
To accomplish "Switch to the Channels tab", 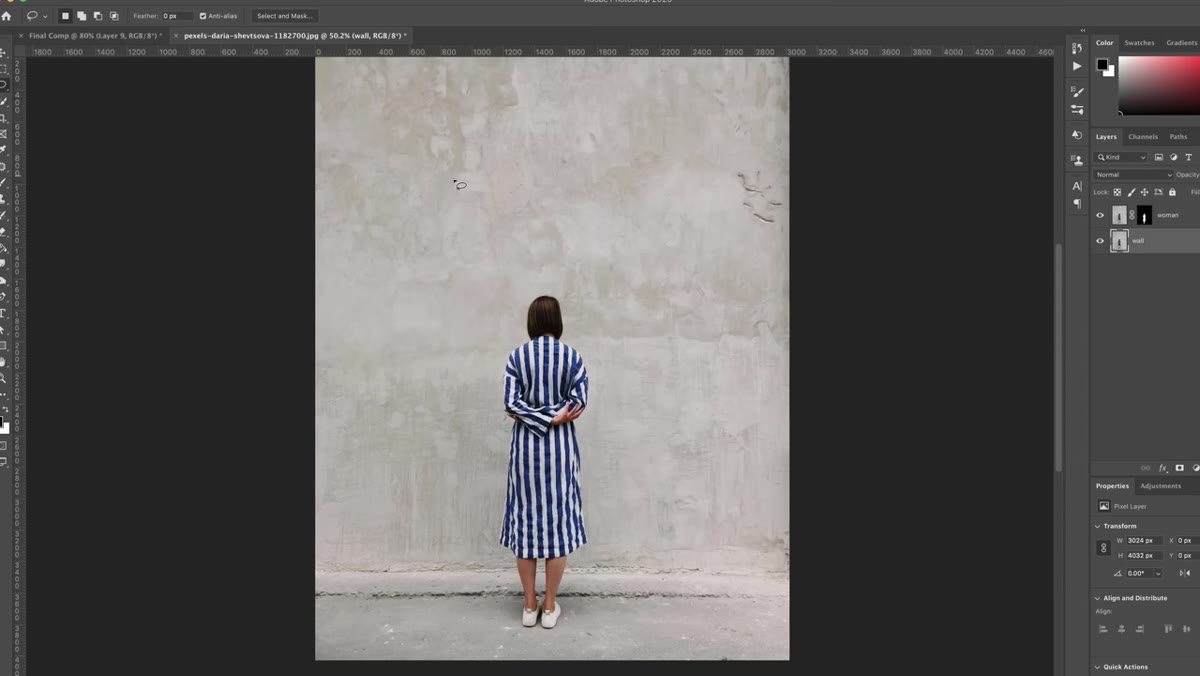I will 1143,137.
